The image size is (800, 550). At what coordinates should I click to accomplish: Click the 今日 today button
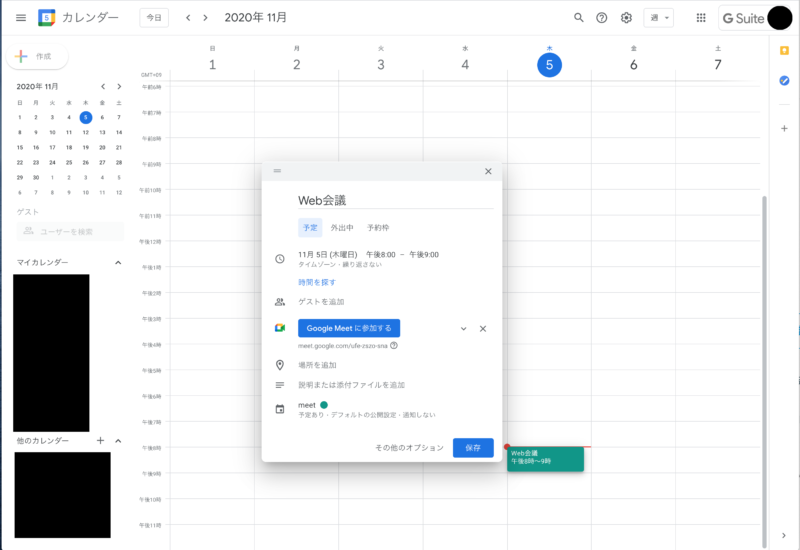coord(154,18)
